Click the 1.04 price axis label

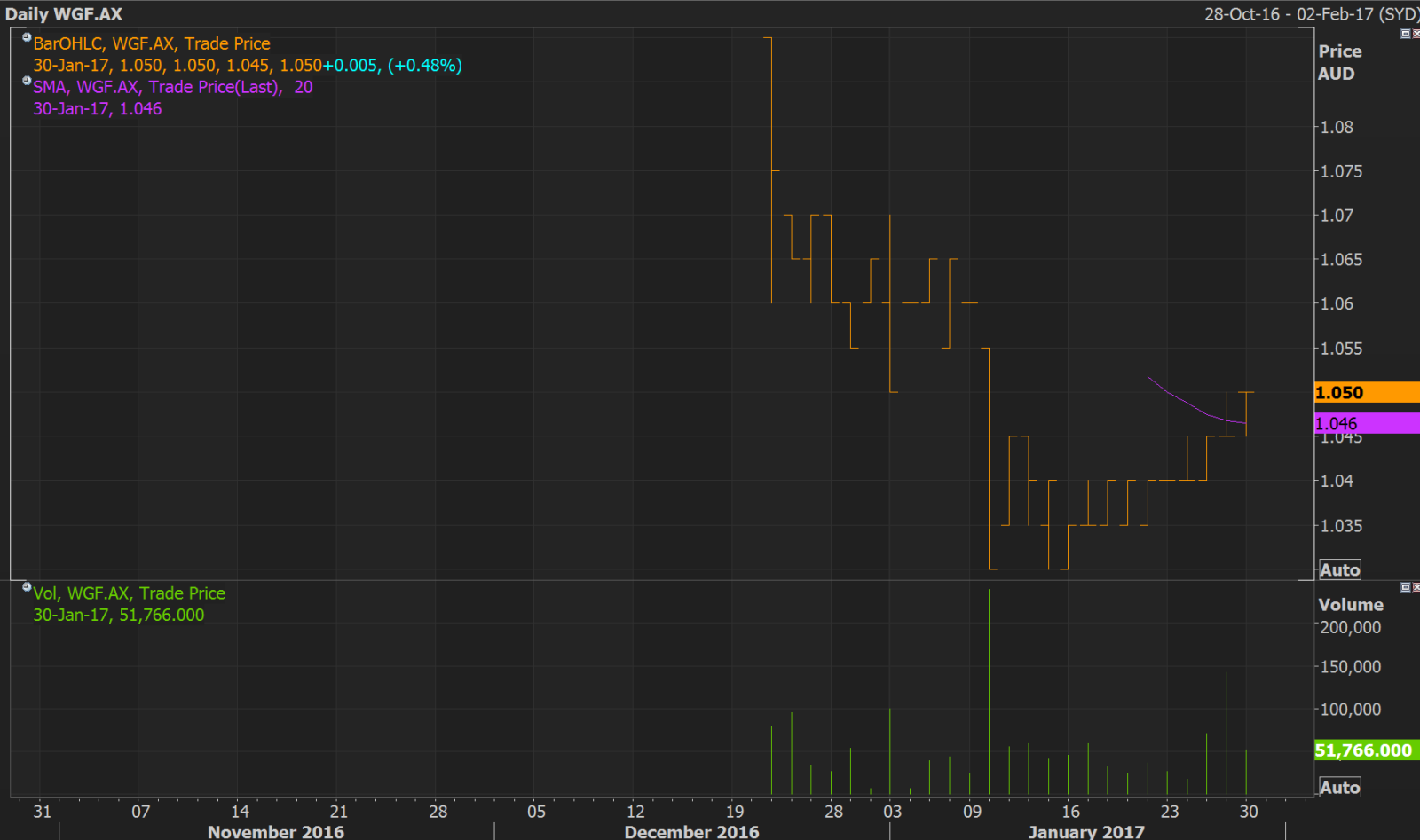tap(1337, 481)
